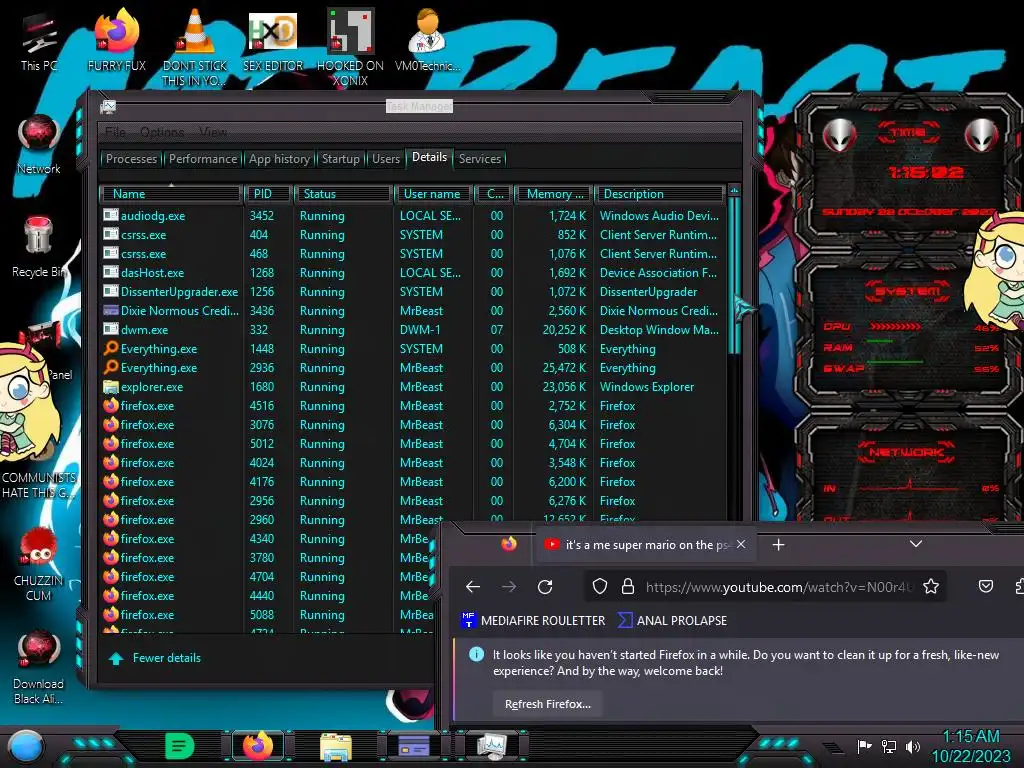The height and width of the screenshot is (768, 1024).
Task: Select the firefox.exe row with PID 4516
Action: [x=413, y=406]
